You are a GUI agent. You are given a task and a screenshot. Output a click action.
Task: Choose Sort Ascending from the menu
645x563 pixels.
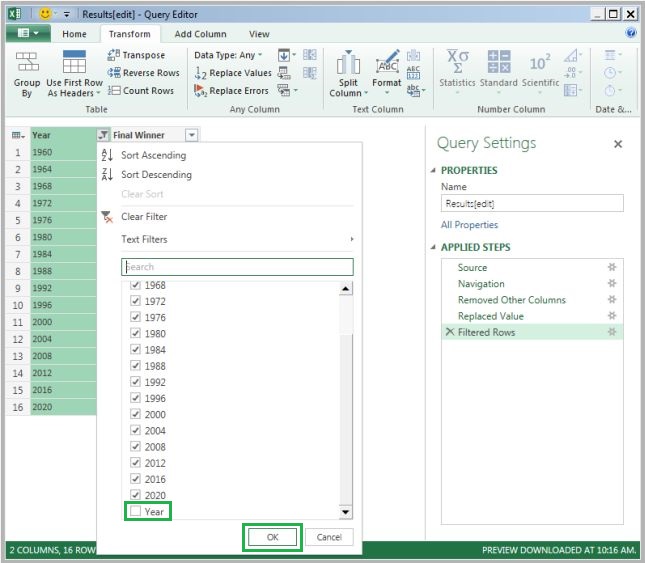[x=153, y=155]
